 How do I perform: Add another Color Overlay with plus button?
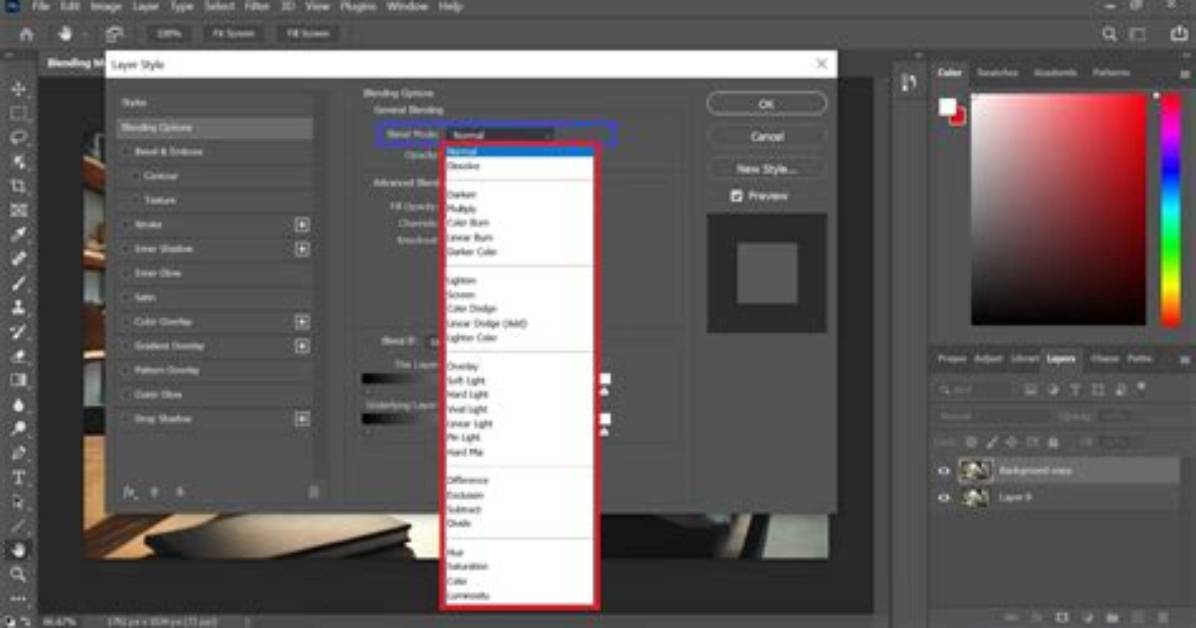click(x=302, y=322)
